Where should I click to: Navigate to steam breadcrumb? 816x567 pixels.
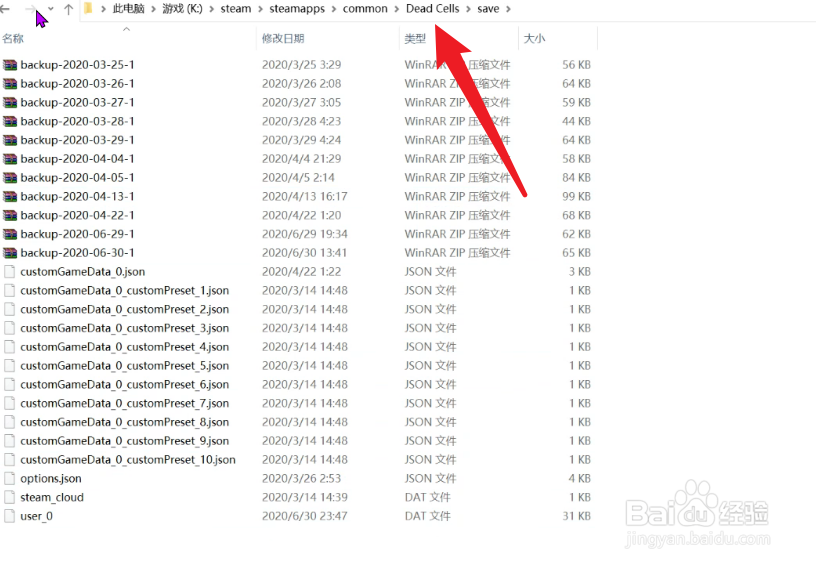tap(235, 8)
